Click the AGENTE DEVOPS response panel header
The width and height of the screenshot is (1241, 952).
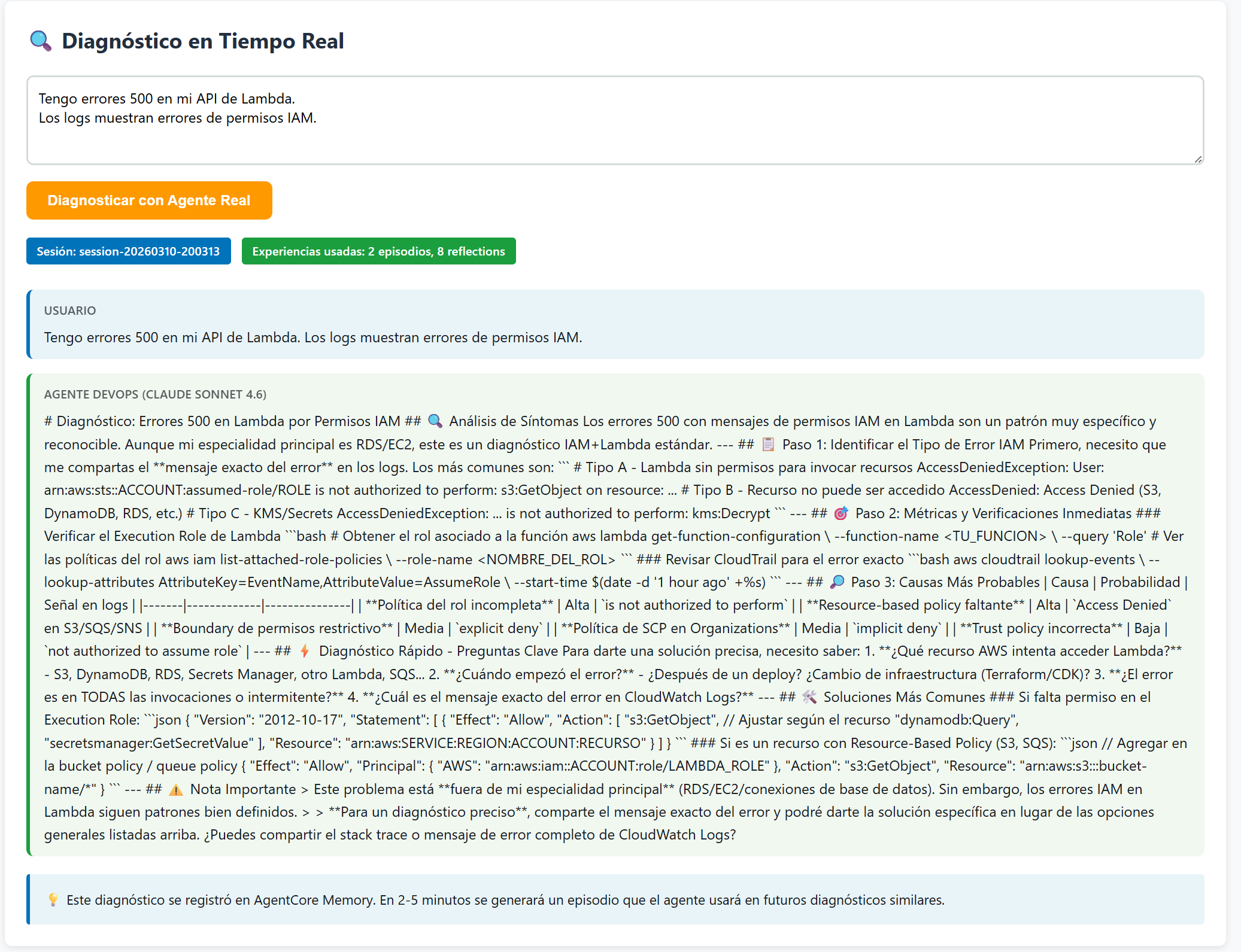pos(154,395)
